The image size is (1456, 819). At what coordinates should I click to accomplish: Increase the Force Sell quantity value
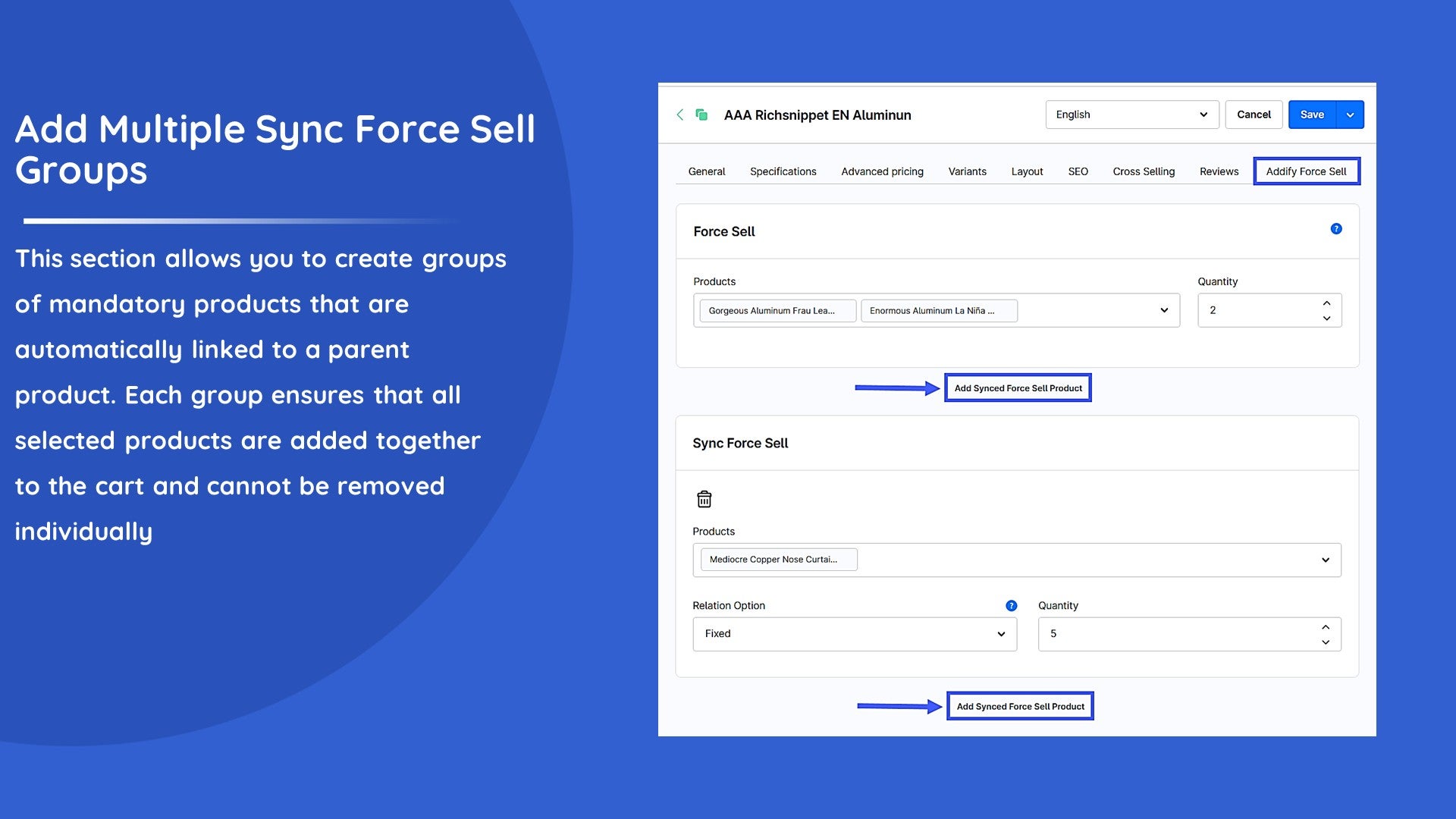[1326, 303]
